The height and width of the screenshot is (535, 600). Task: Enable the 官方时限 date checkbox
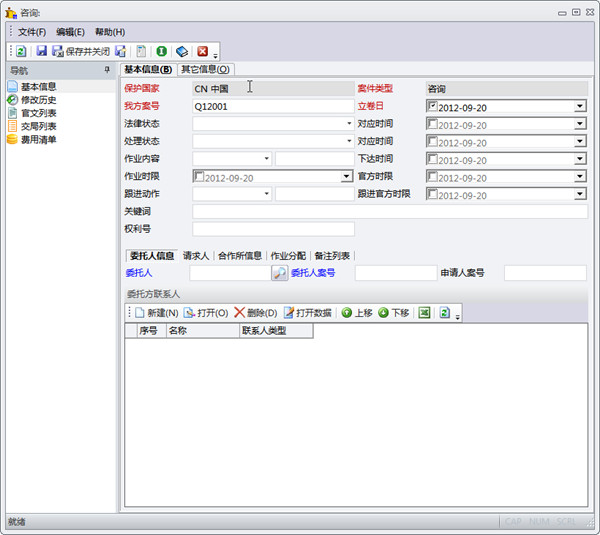(x=432, y=176)
